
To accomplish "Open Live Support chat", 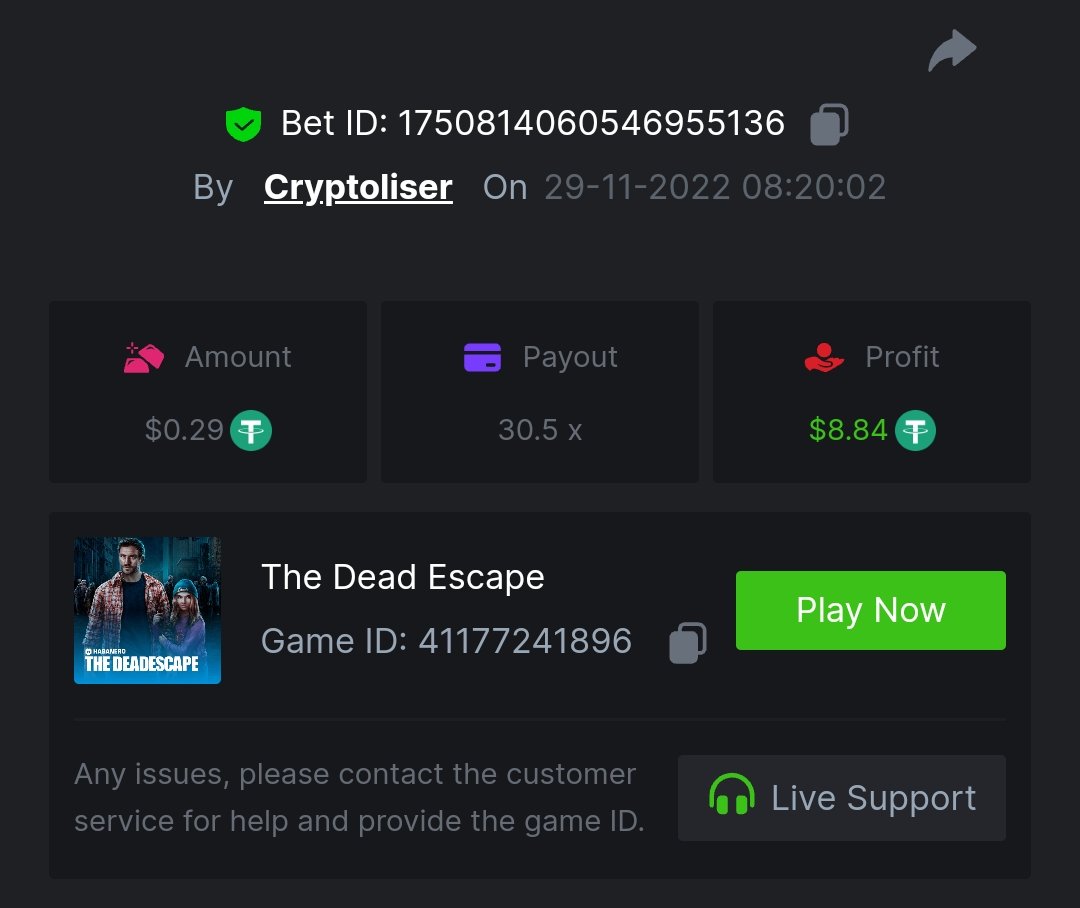I will [x=841, y=797].
